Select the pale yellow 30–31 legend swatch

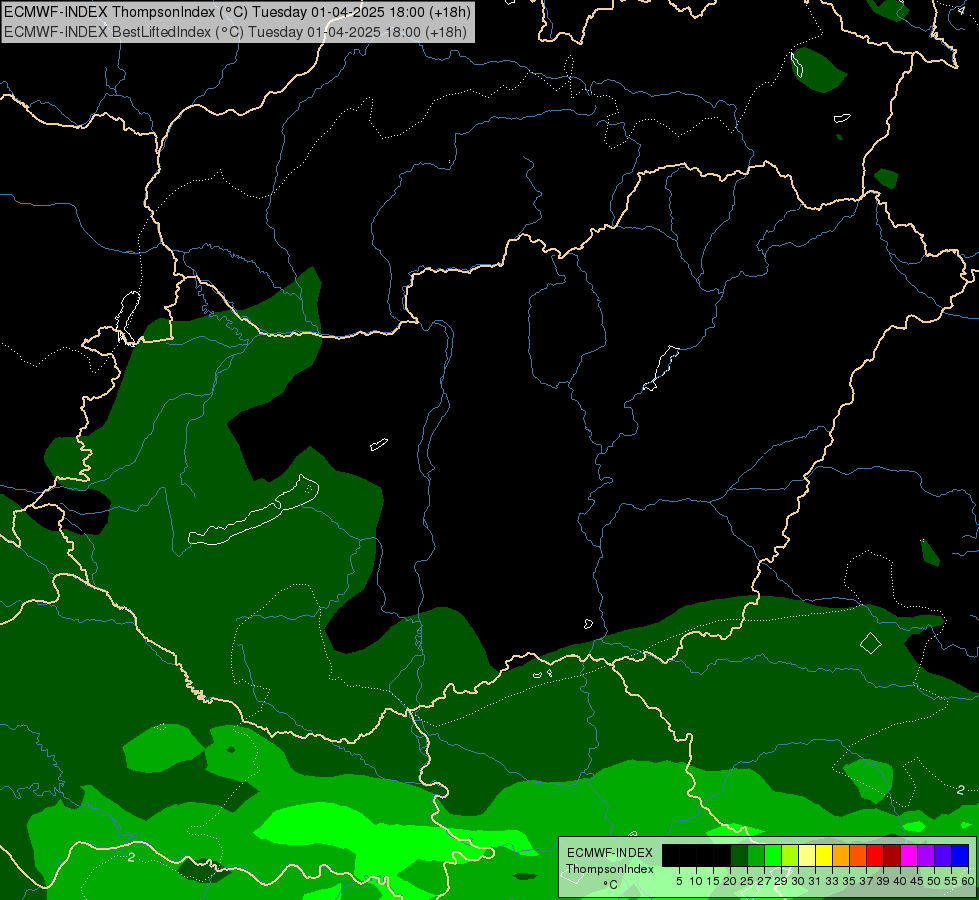[x=807, y=855]
